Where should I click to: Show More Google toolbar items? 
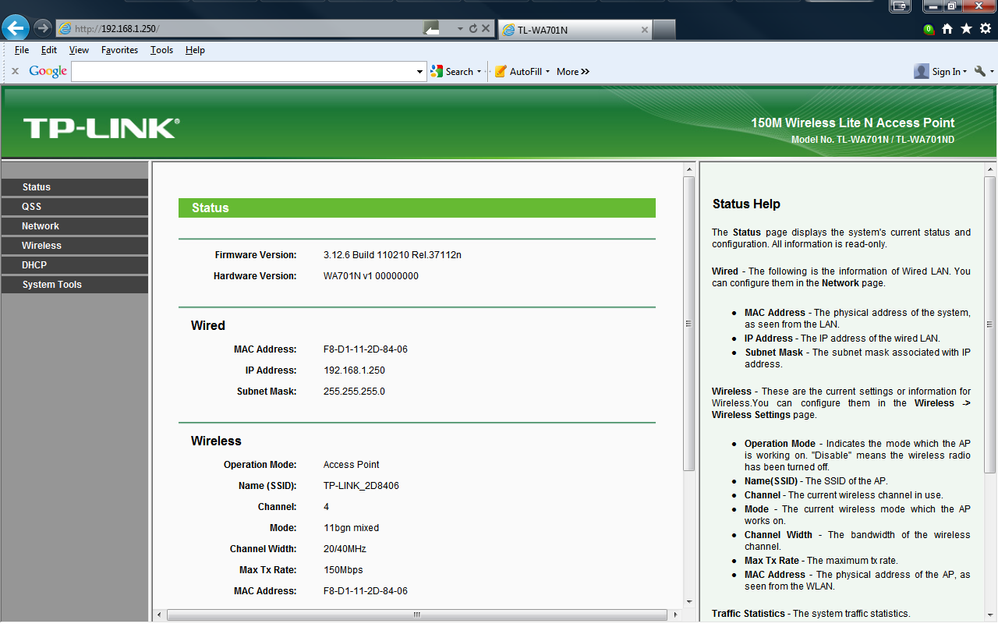pyautogui.click(x=573, y=71)
